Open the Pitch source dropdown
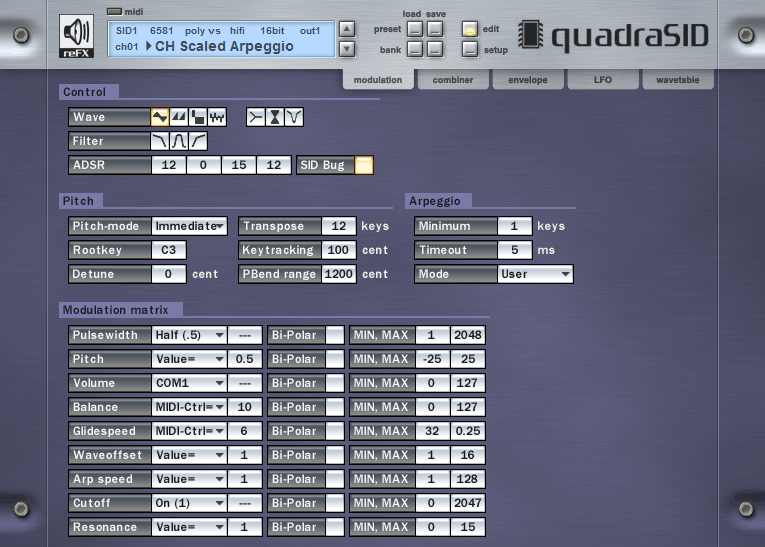This screenshot has height=547, width=765. click(189, 359)
